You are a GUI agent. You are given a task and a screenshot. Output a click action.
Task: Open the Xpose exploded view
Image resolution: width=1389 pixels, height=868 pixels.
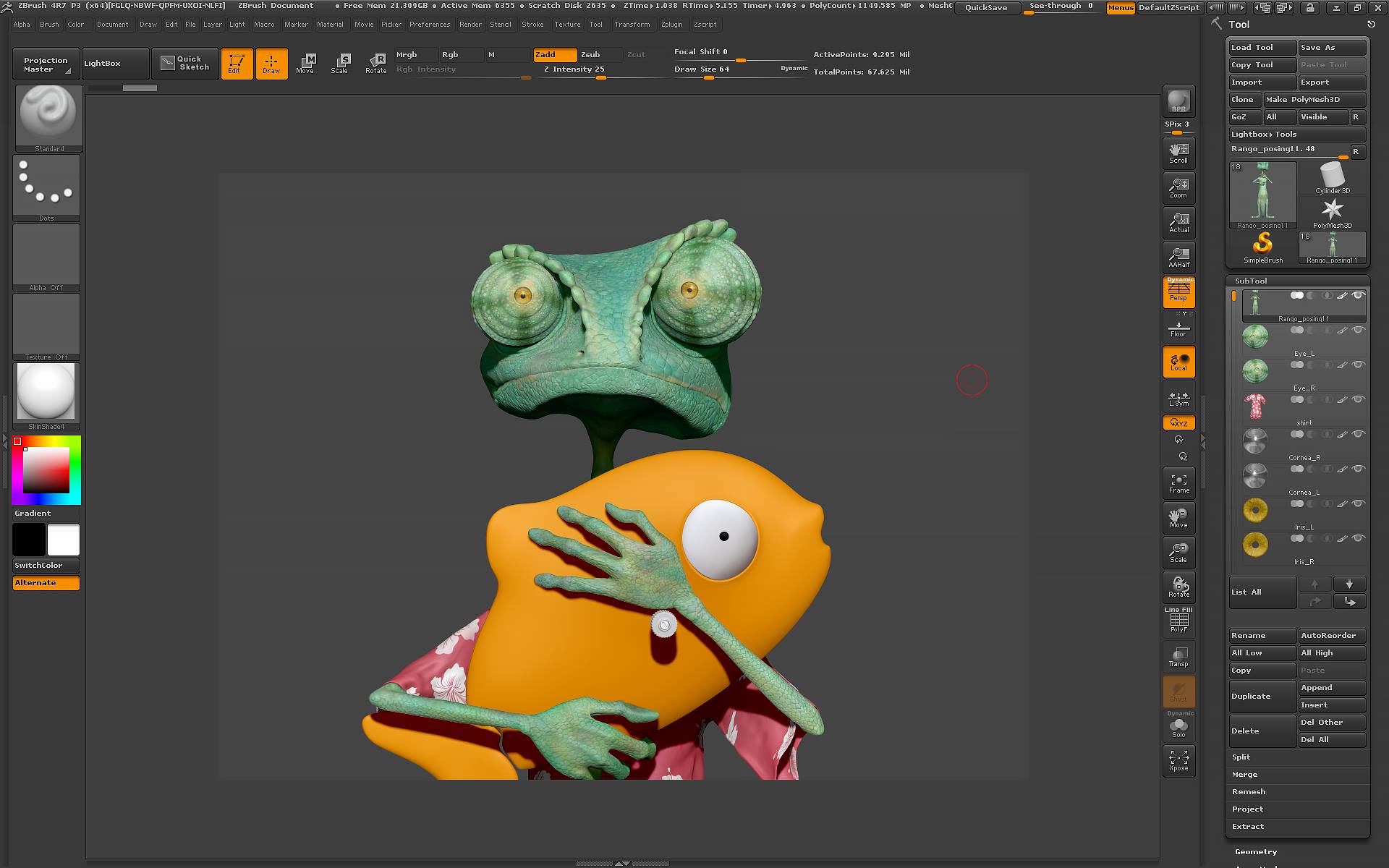(1178, 760)
